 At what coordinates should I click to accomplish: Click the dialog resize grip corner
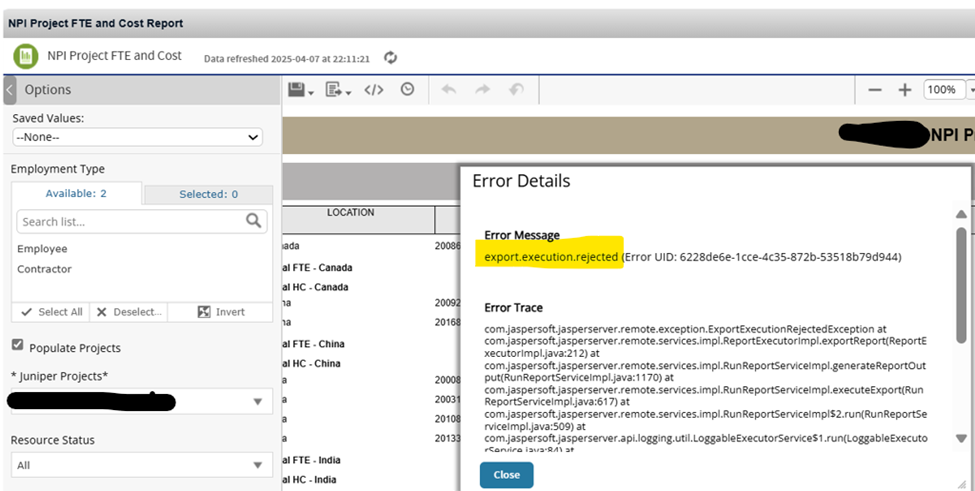pyautogui.click(x=962, y=484)
